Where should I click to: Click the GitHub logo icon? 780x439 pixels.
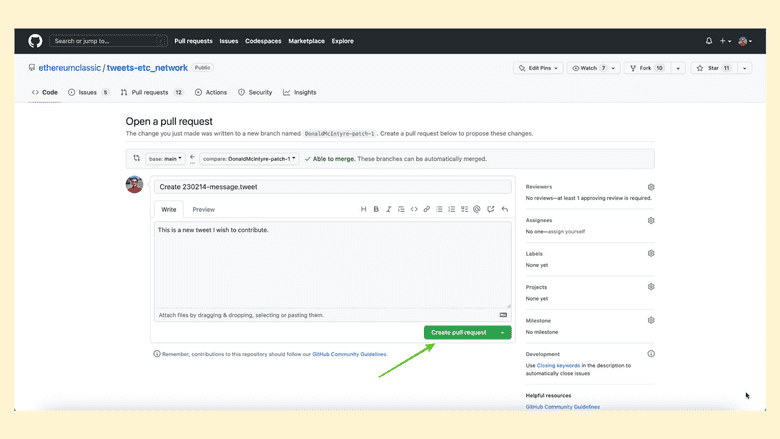[35, 41]
